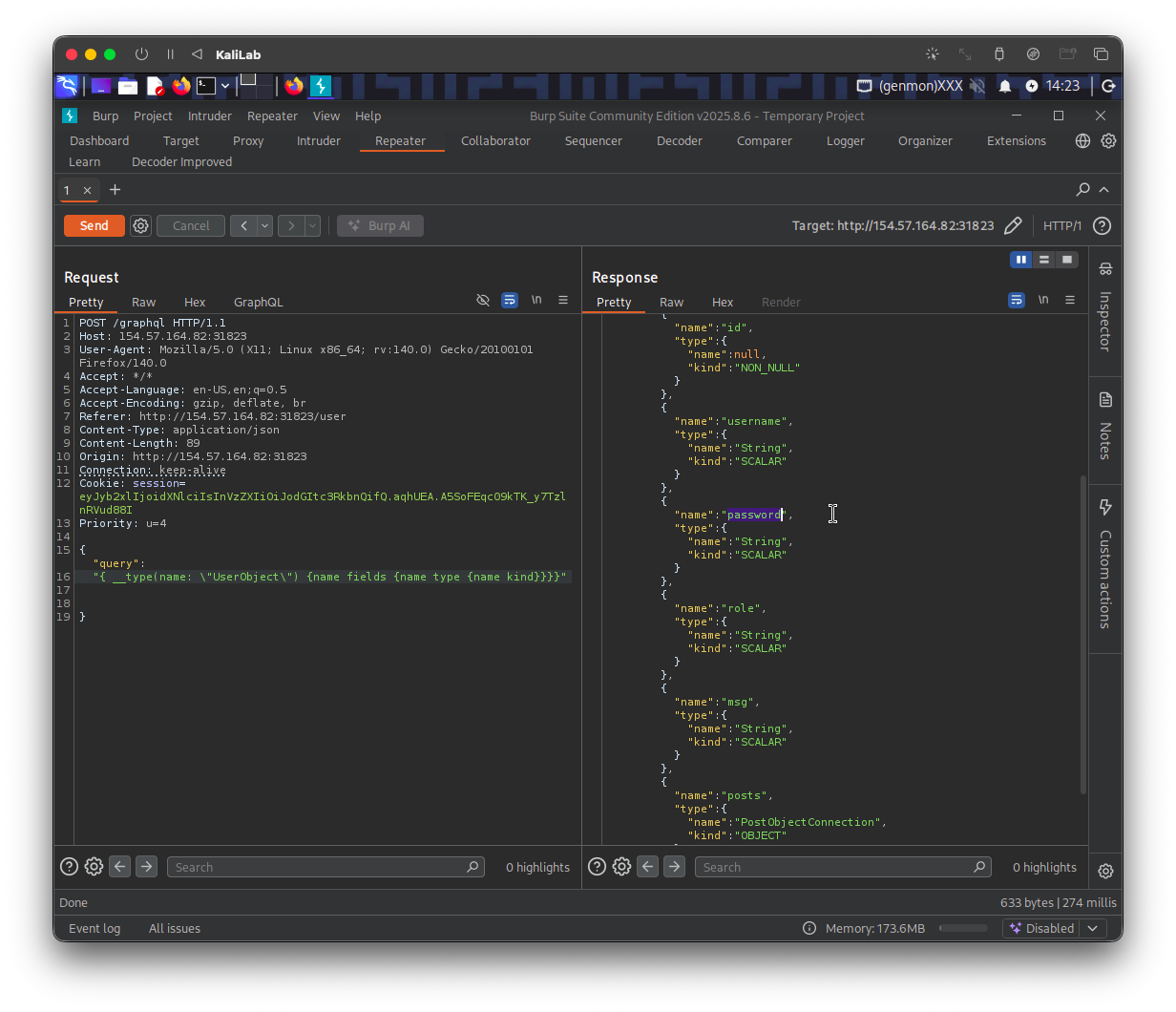Click the memory info icon in status bar
Screen dimensions: 1176x1012
809,928
